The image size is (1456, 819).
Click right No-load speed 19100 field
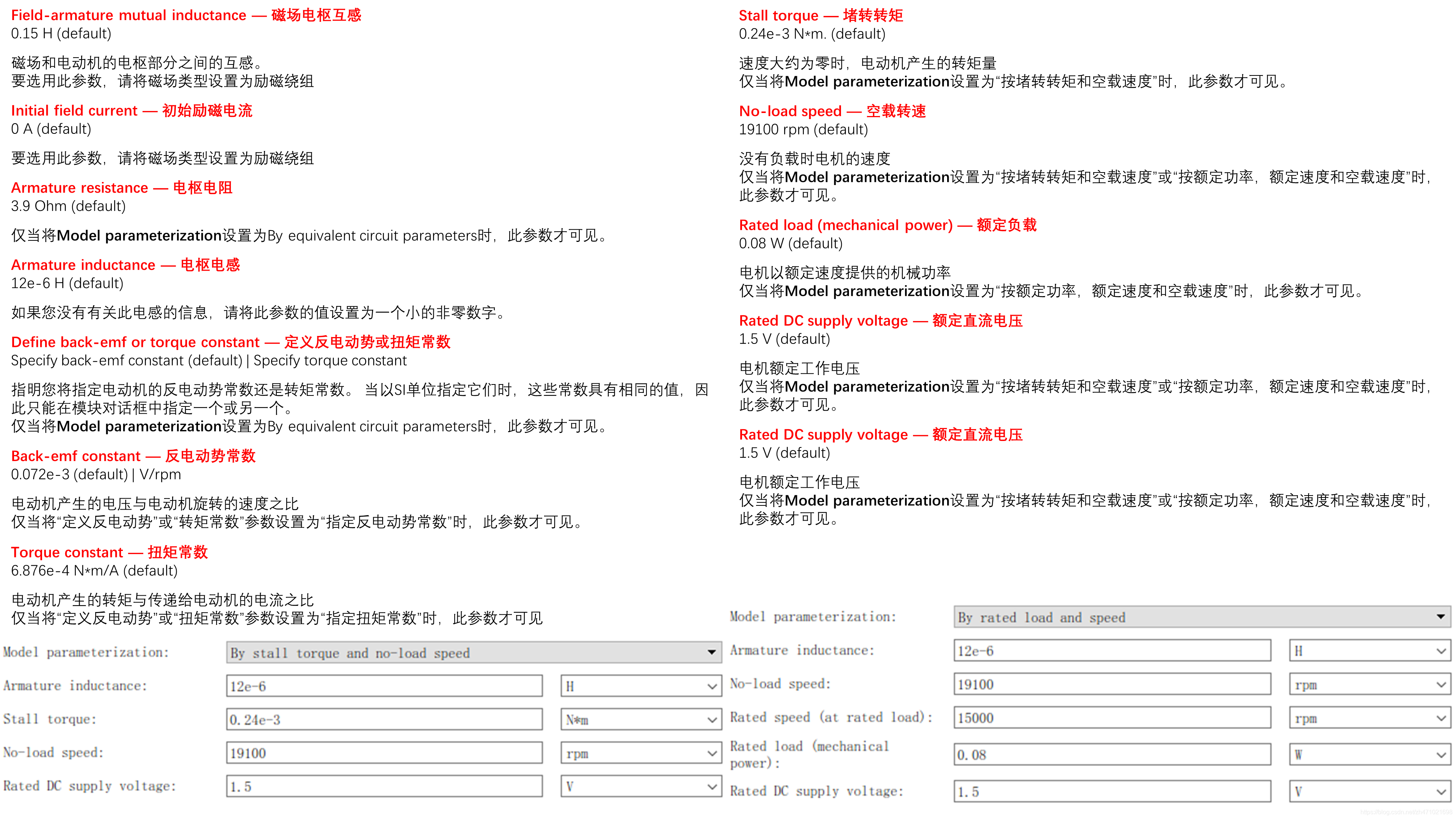coord(1112,684)
